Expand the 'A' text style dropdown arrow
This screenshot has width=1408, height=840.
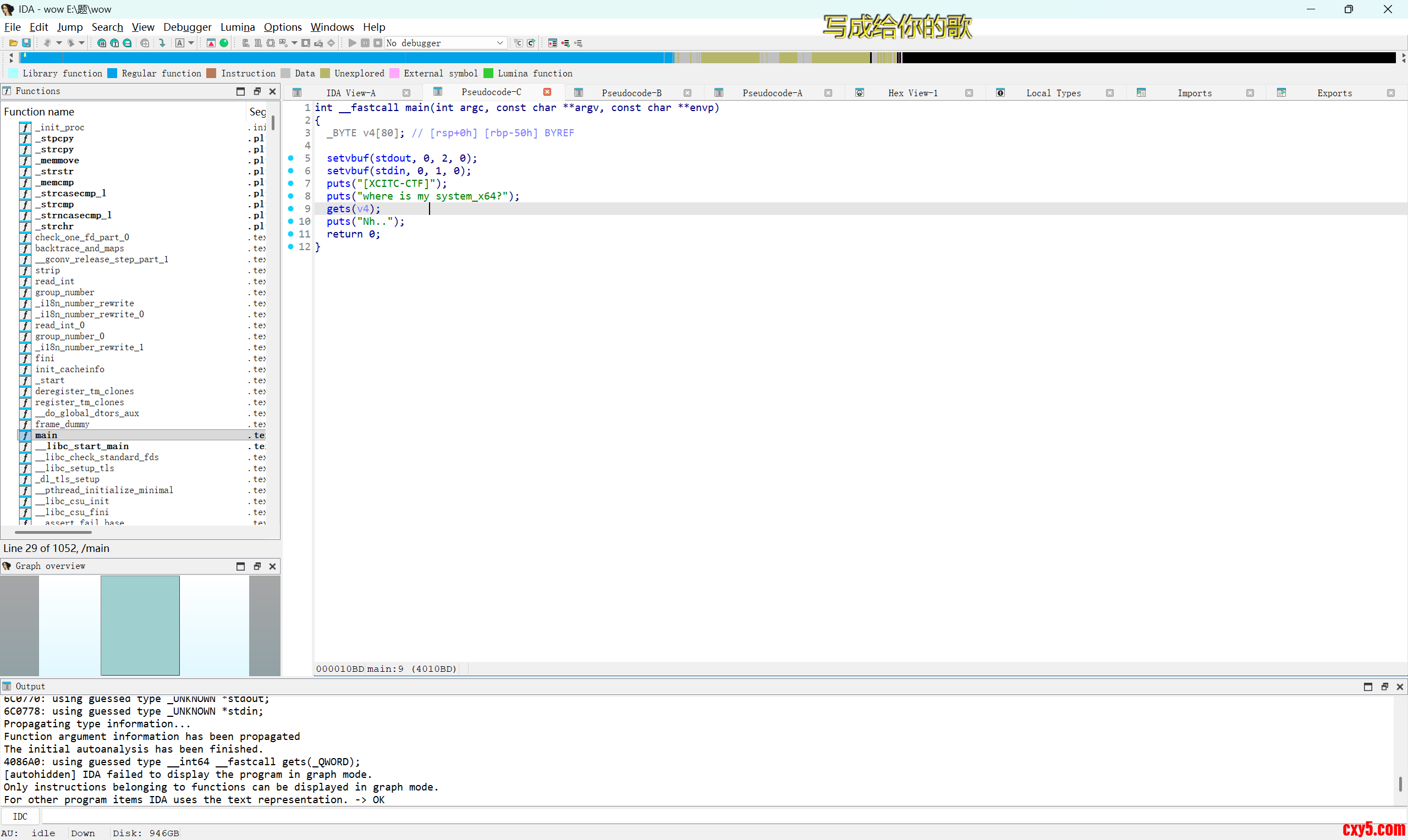191,43
